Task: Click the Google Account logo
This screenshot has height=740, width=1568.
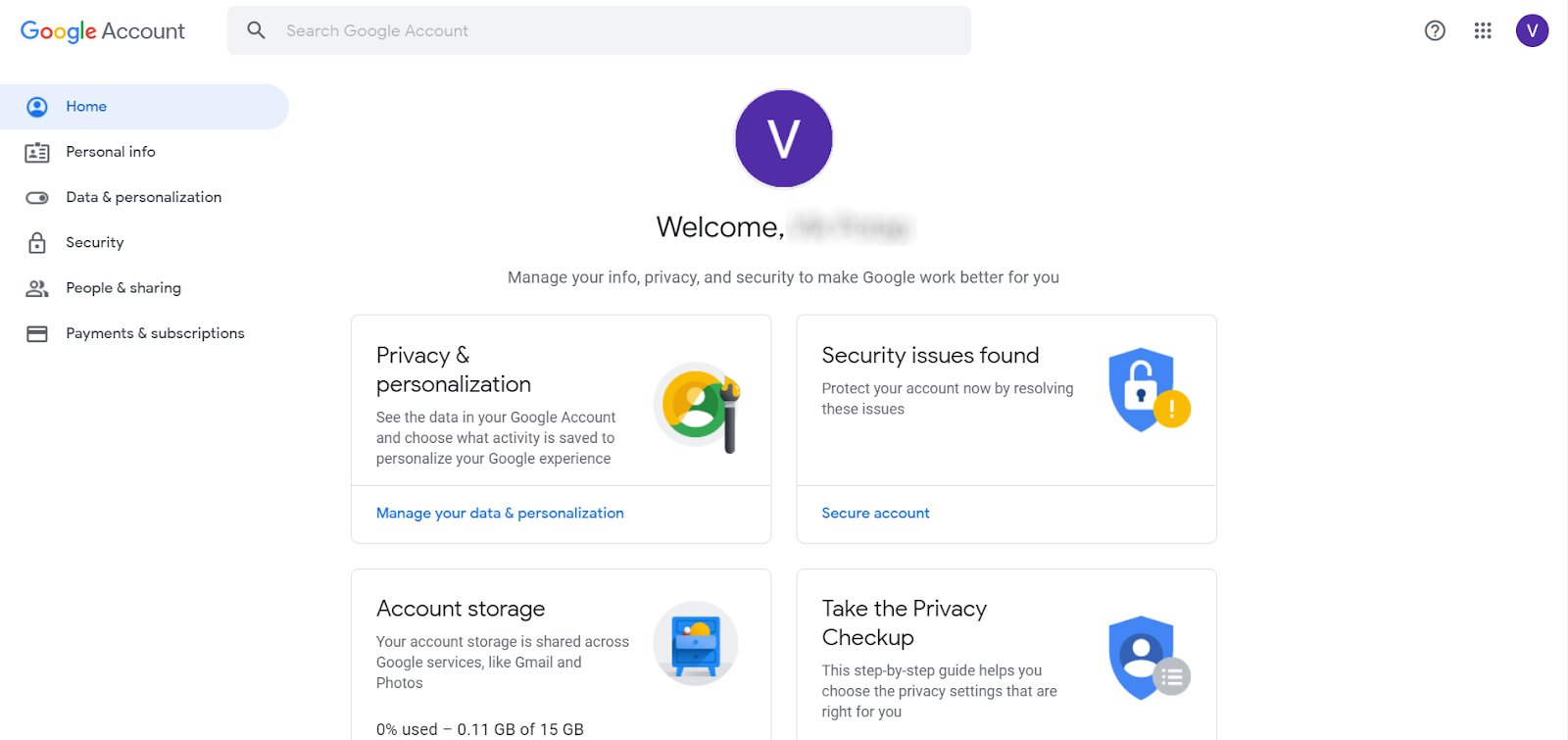Action: pos(103,31)
